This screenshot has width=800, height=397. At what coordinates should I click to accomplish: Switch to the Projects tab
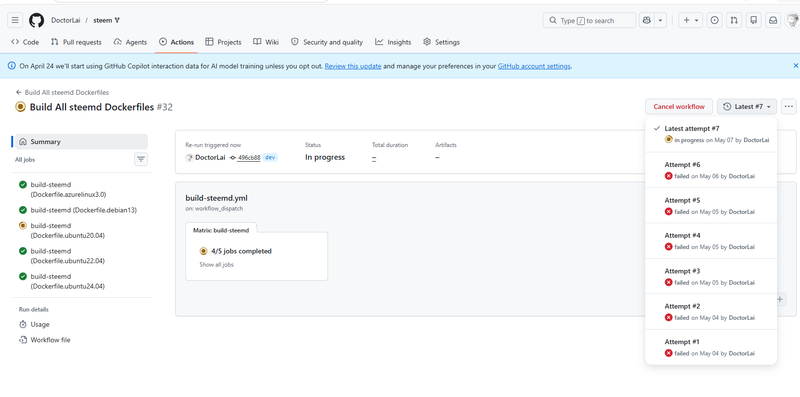(x=223, y=42)
